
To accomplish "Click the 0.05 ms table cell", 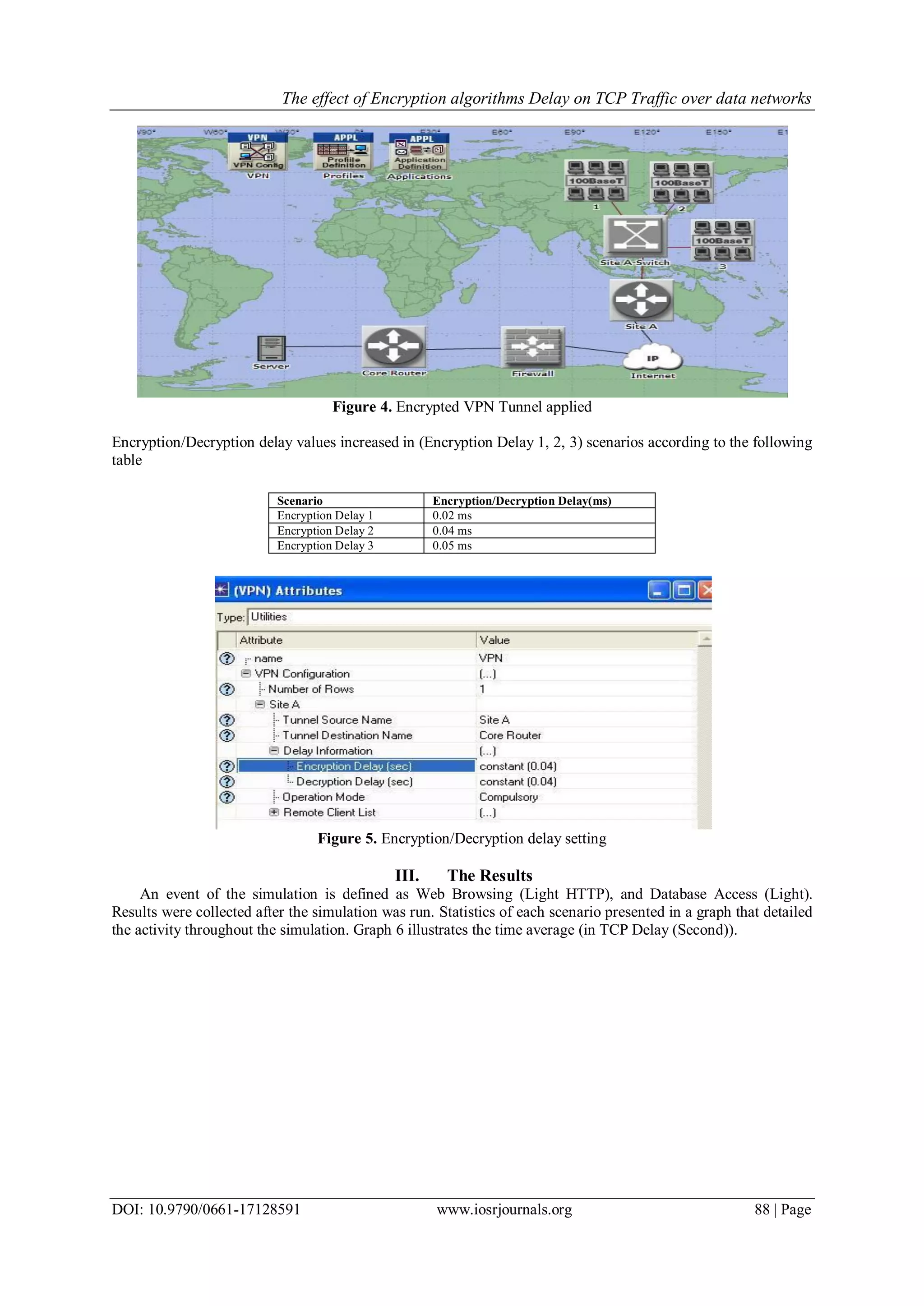I will (540, 545).
